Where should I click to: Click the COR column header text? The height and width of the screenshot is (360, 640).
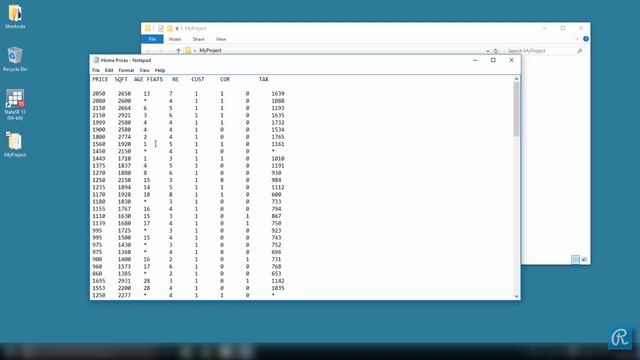click(x=225, y=79)
